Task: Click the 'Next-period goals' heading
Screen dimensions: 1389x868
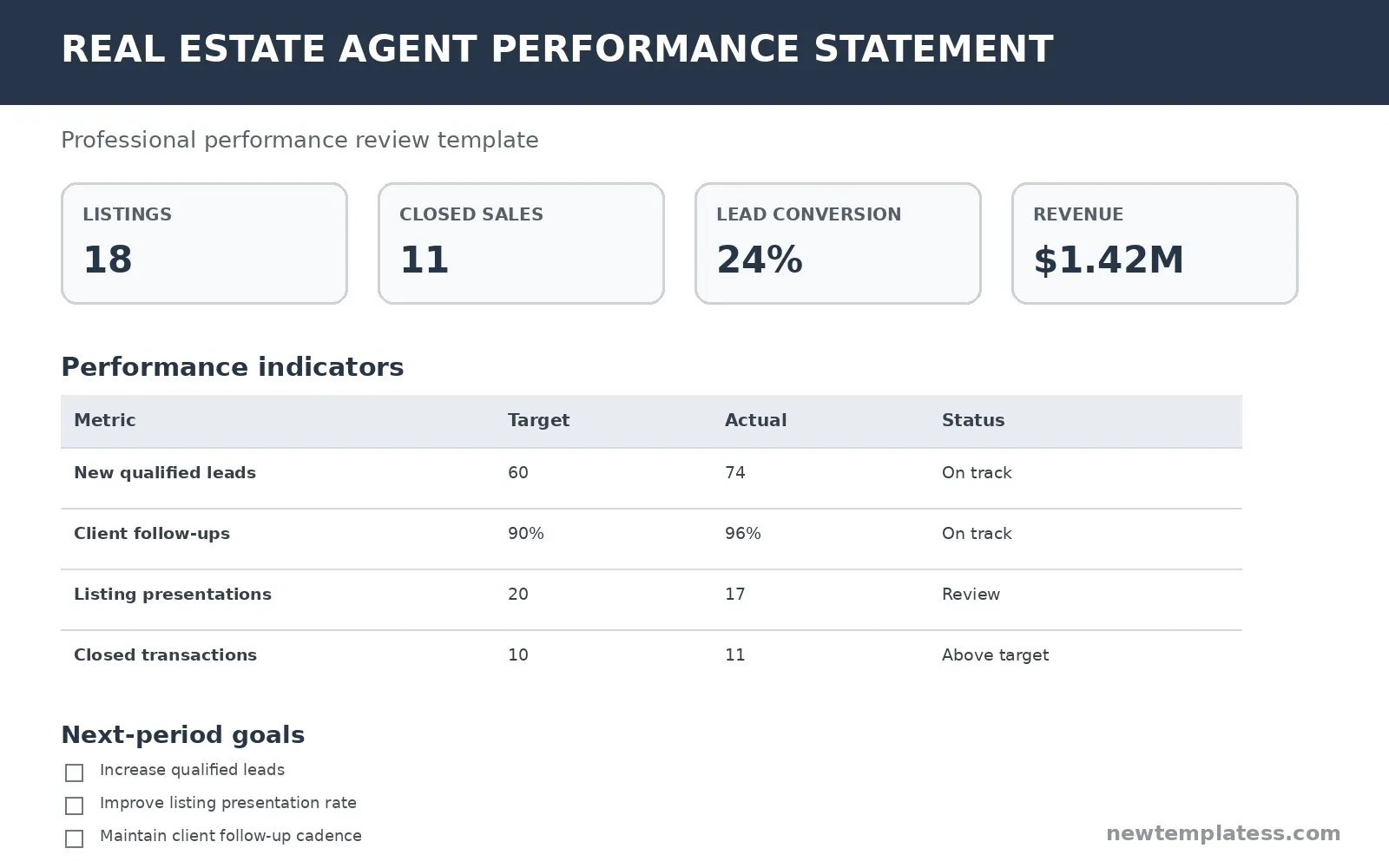Action: pyautogui.click(x=183, y=735)
